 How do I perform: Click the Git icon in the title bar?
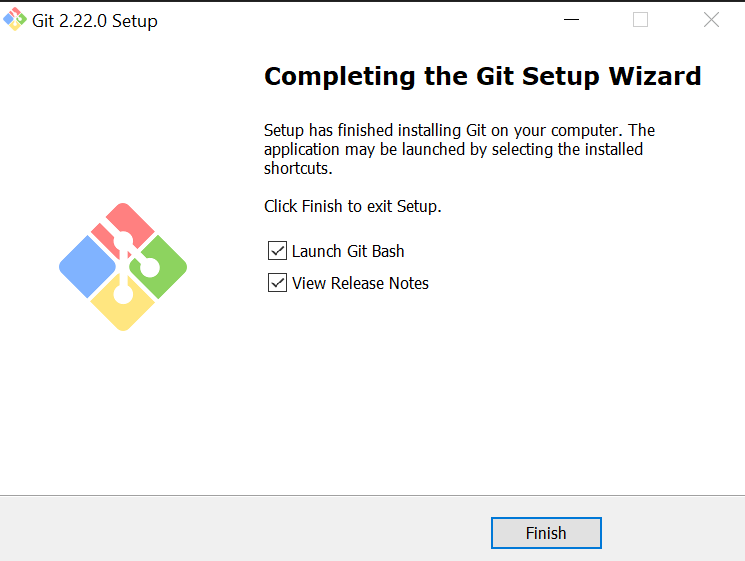pyautogui.click(x=15, y=19)
